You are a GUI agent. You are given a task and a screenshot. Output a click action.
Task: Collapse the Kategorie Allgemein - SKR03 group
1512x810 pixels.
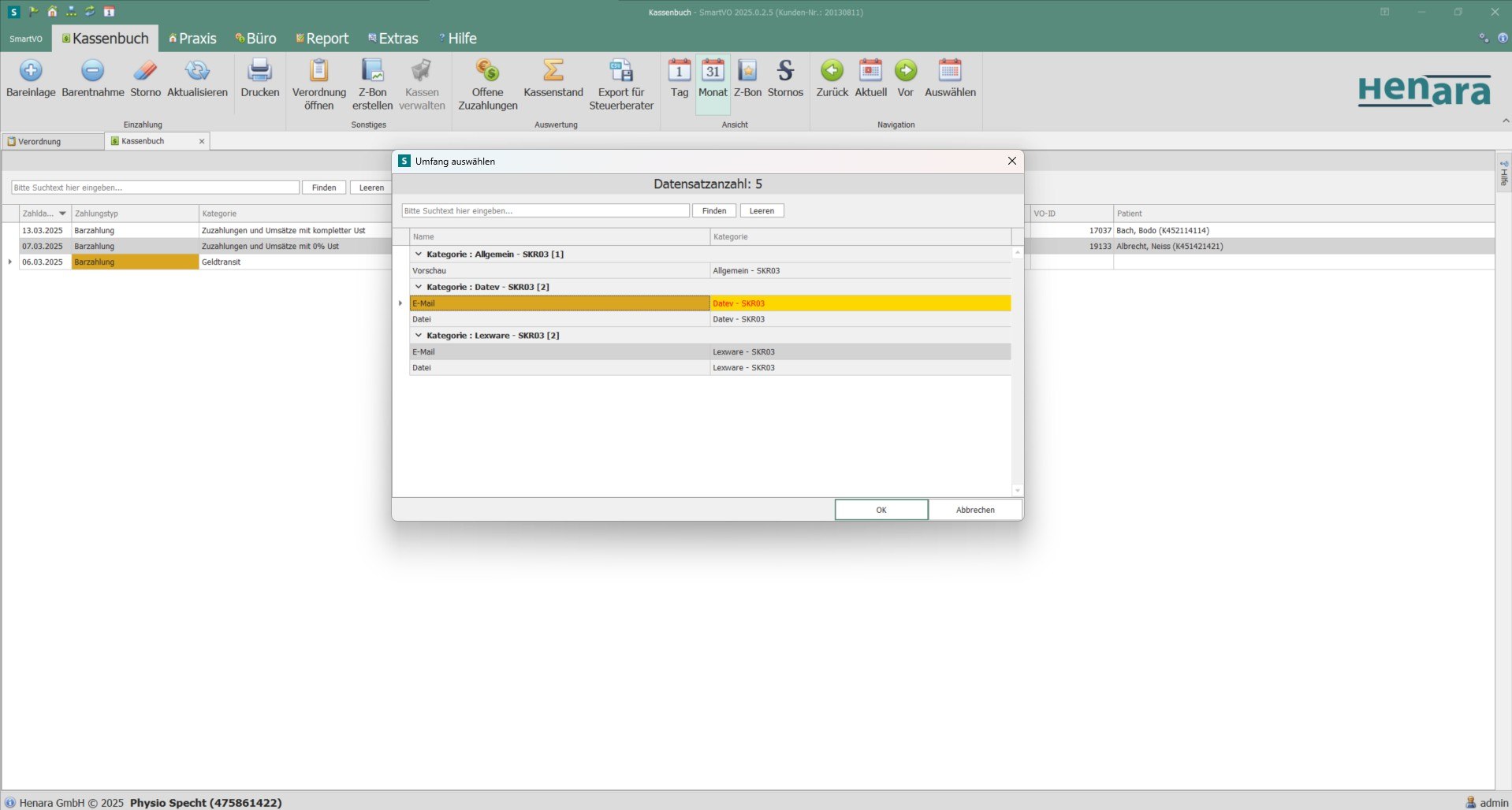coord(419,254)
